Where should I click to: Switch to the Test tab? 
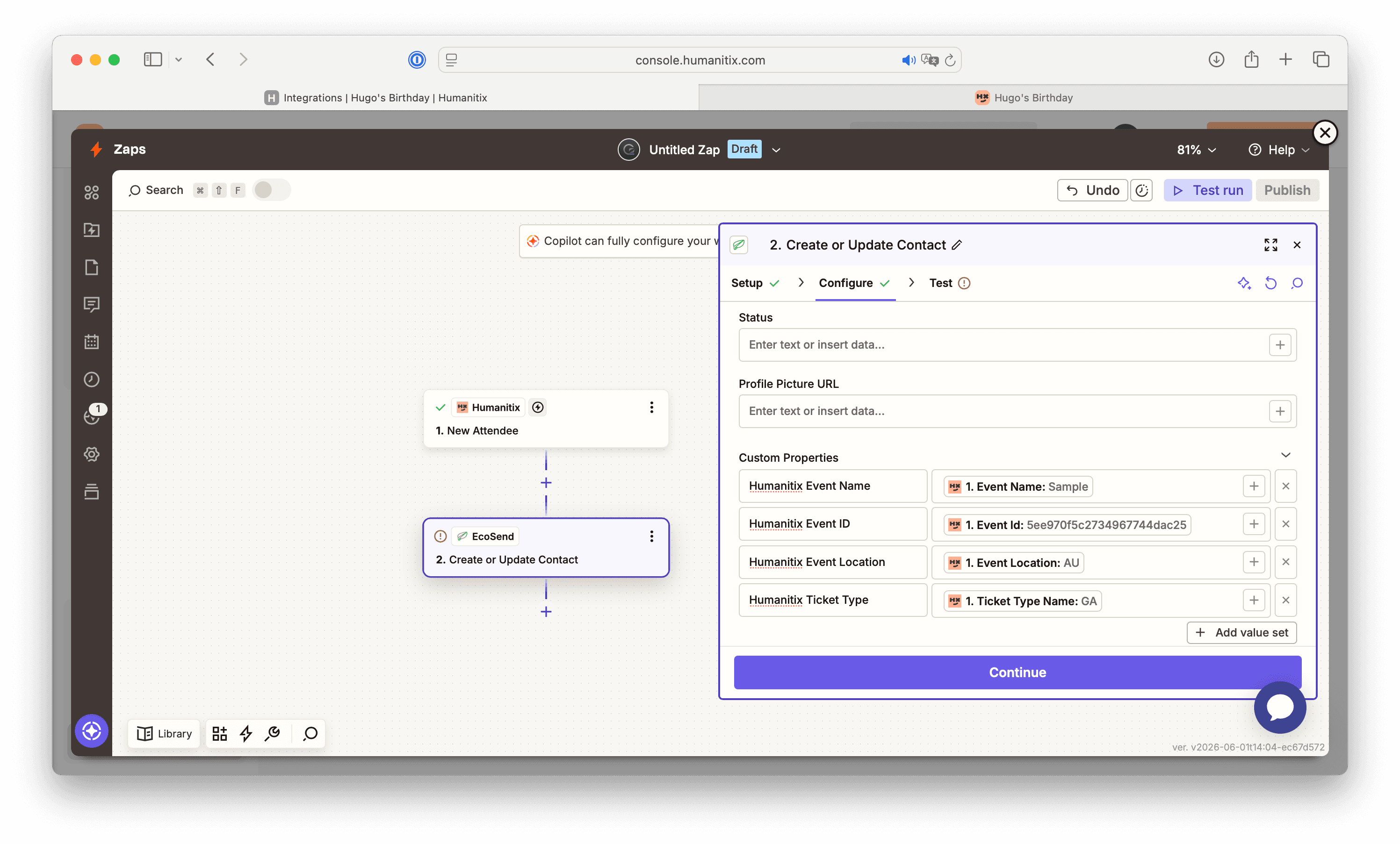[949, 283]
